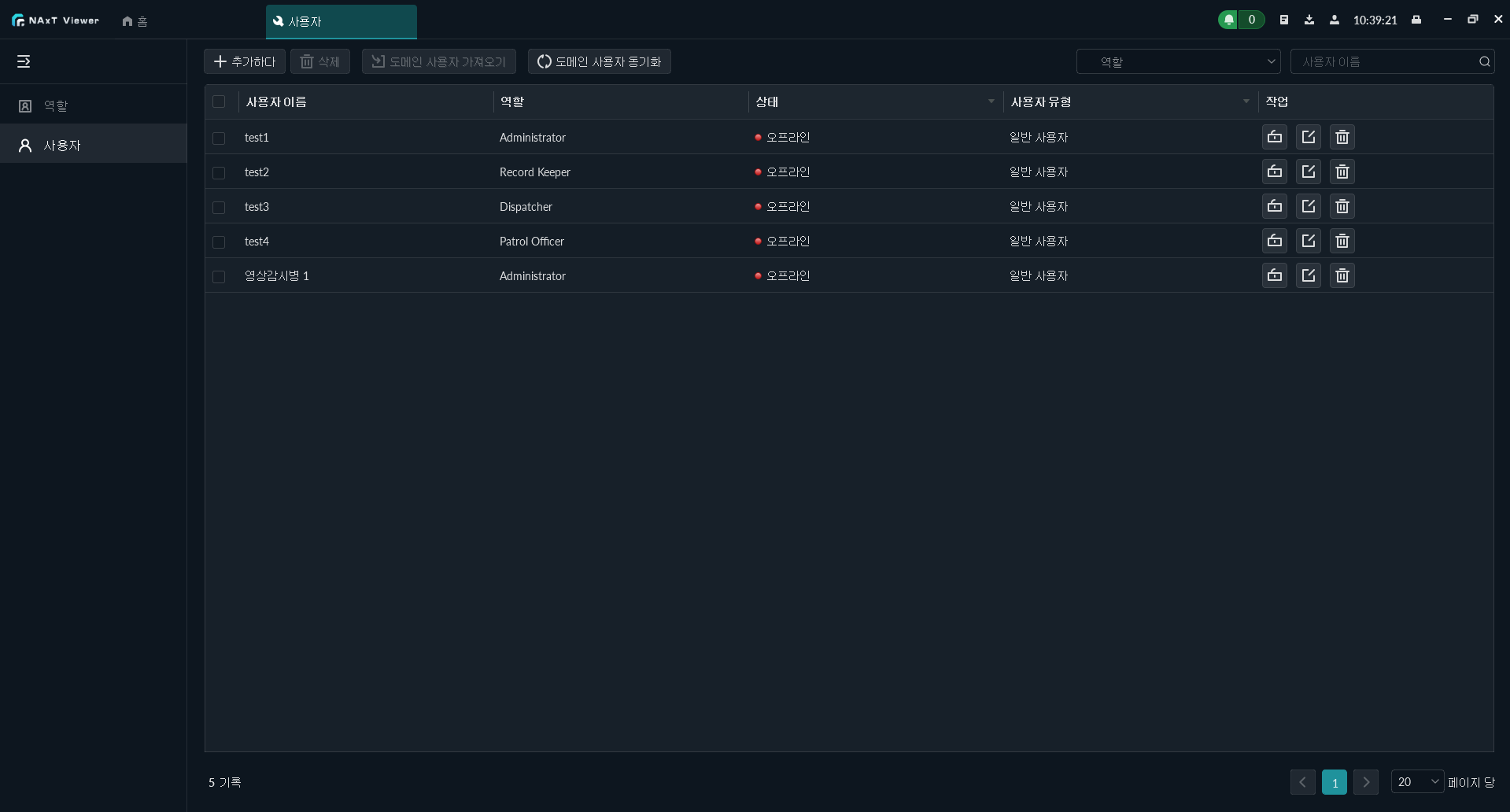Click the first action icon for test3

click(1274, 206)
